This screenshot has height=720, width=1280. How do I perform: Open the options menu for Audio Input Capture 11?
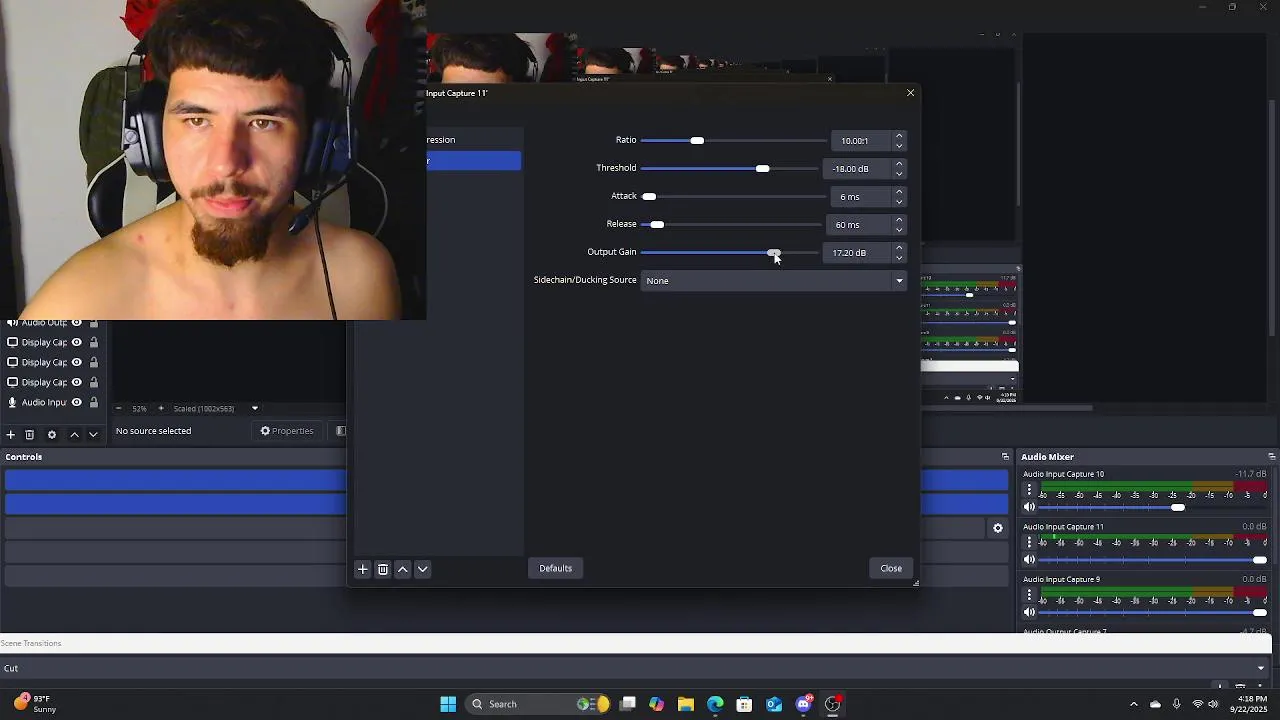(1029, 542)
